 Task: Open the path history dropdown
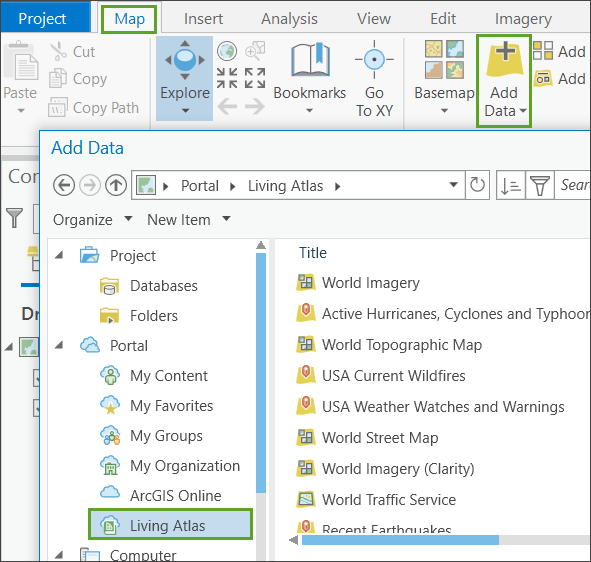pos(453,185)
